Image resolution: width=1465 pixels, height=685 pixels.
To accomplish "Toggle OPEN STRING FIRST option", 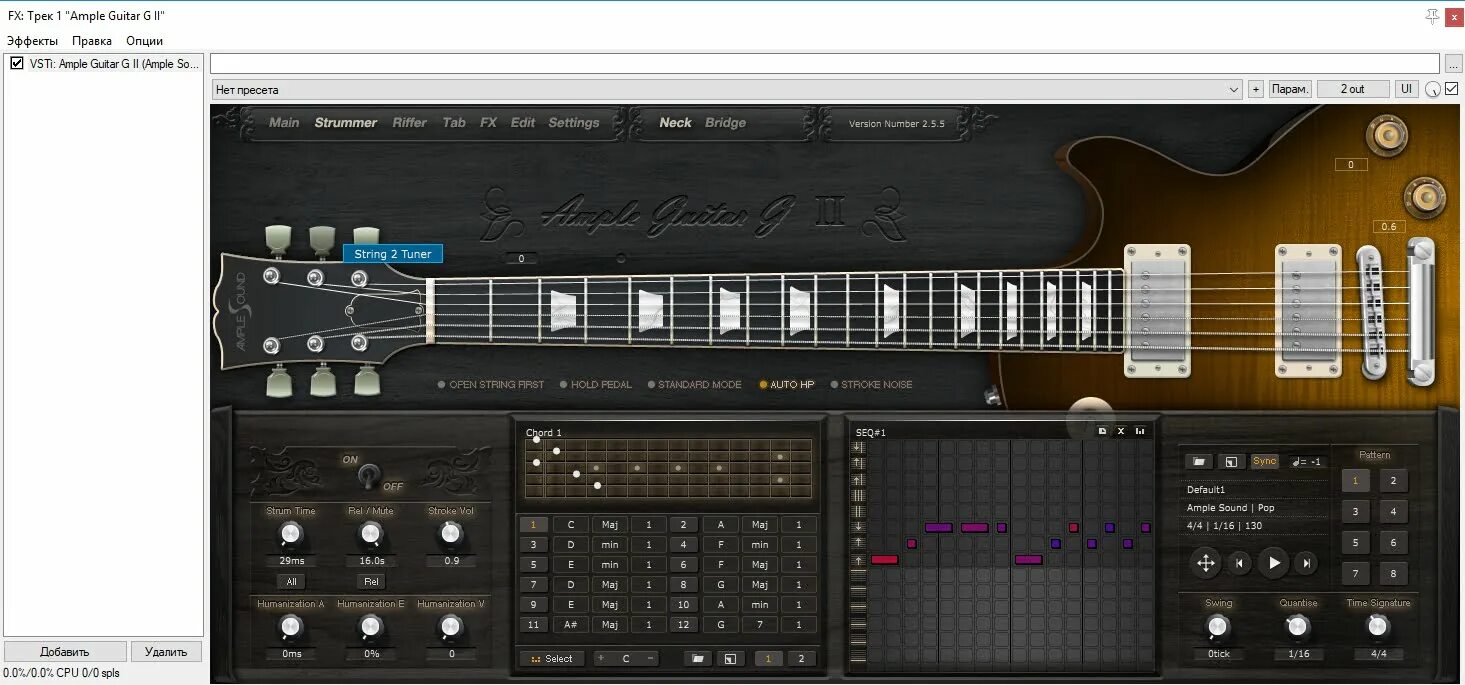I will pyautogui.click(x=490, y=385).
